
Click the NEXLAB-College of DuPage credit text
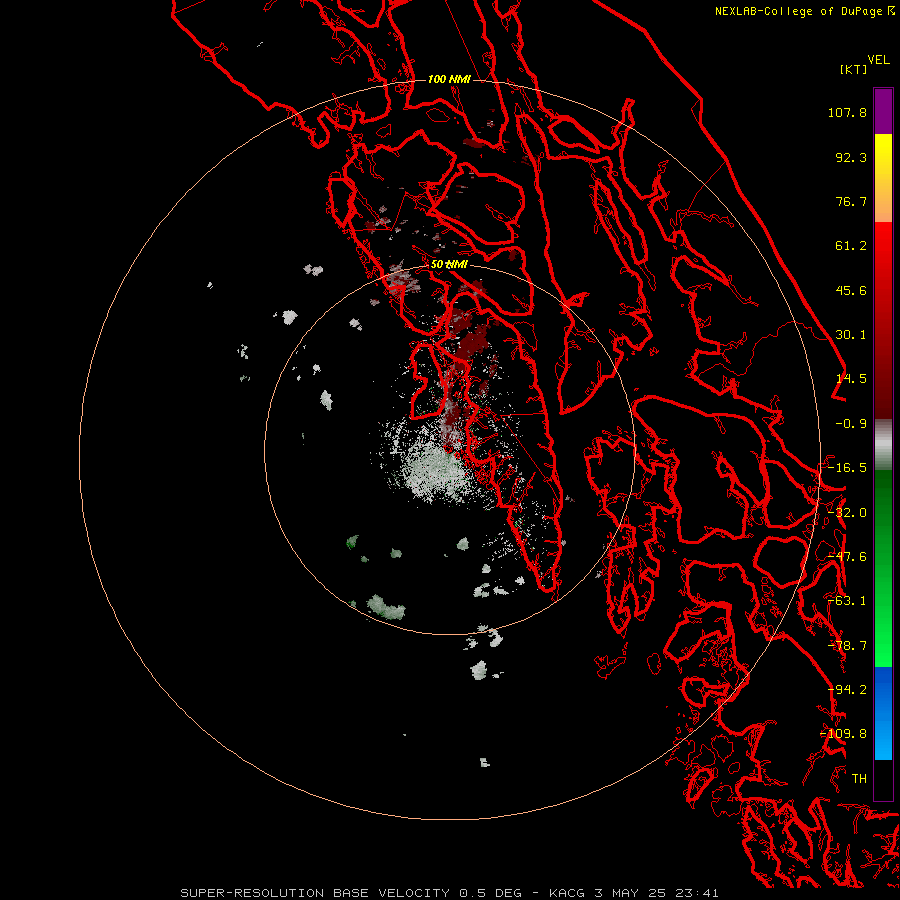point(800,11)
